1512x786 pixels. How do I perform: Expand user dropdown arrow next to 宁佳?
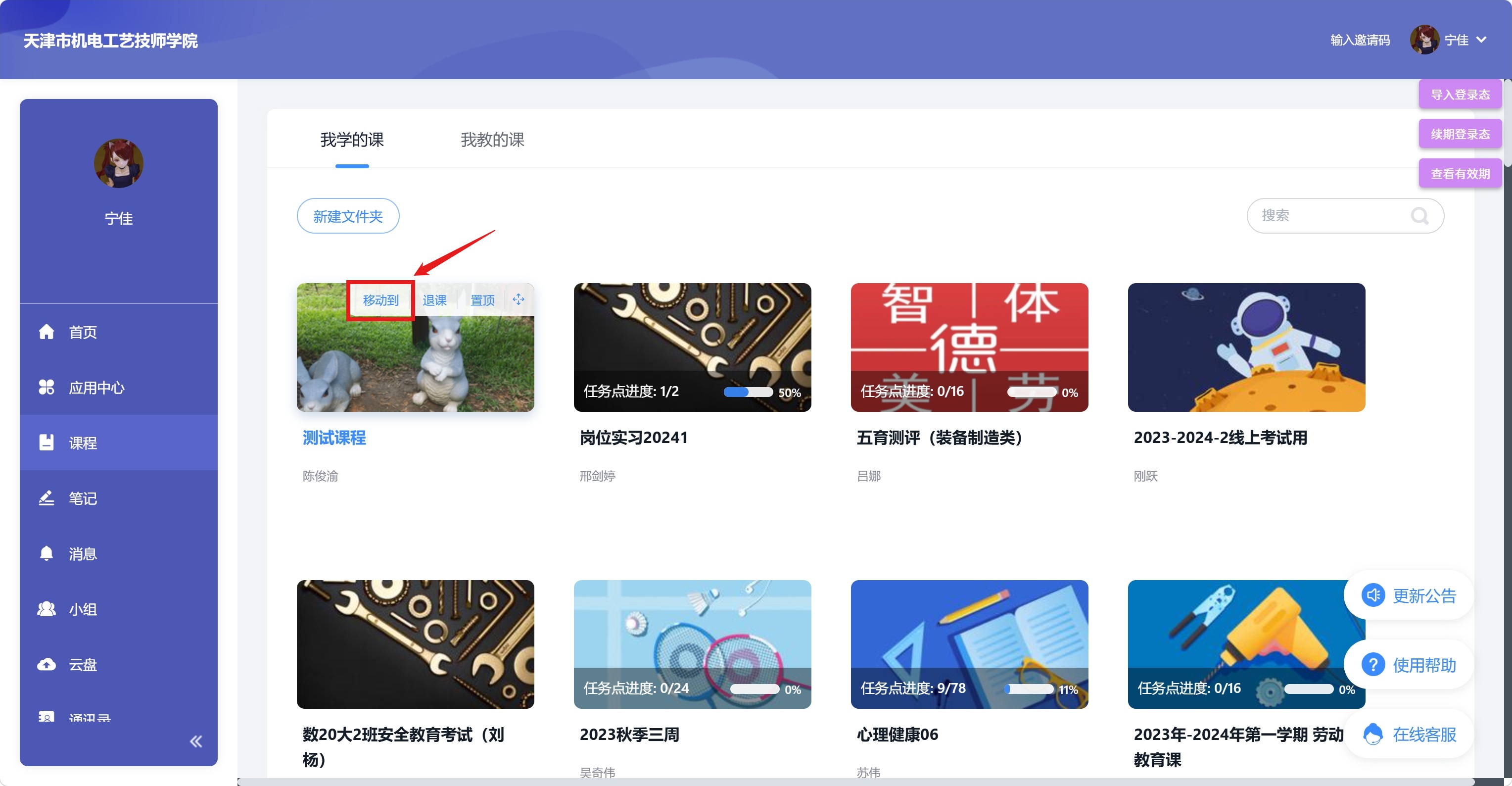click(1481, 40)
